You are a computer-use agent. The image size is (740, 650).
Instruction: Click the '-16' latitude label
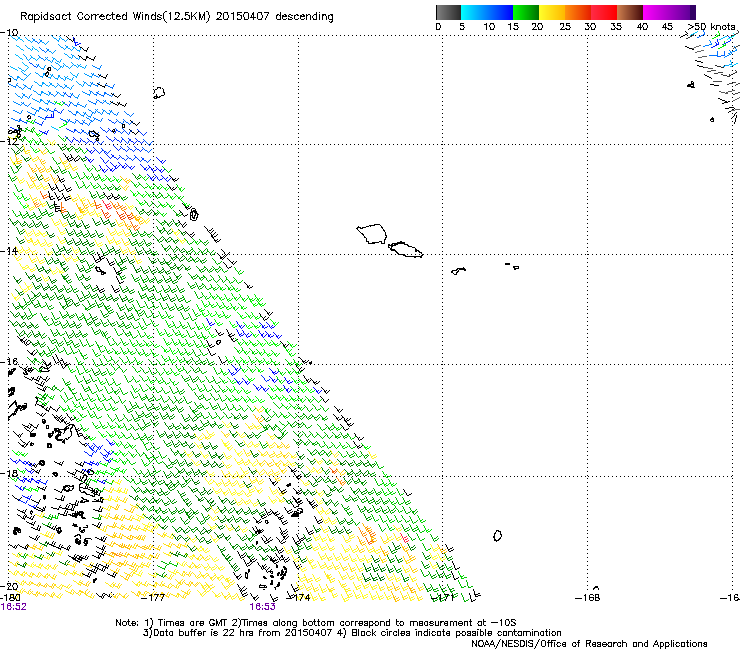tap(9, 362)
